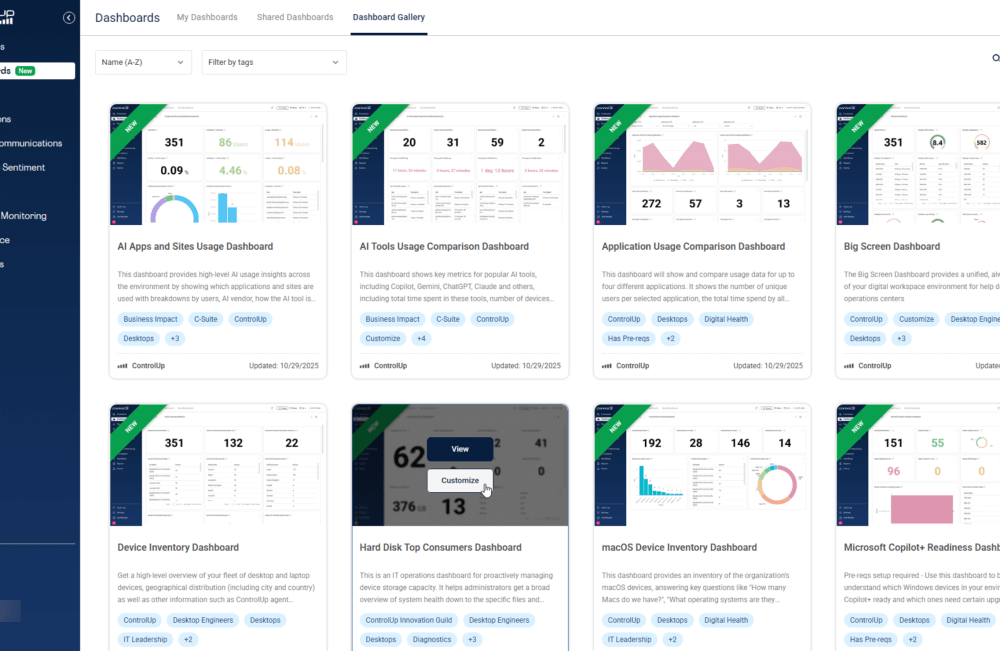Click View on Hard Disk Top Consumers Dashboard
Image resolution: width=1000 pixels, height=651 pixels.
[x=460, y=449]
